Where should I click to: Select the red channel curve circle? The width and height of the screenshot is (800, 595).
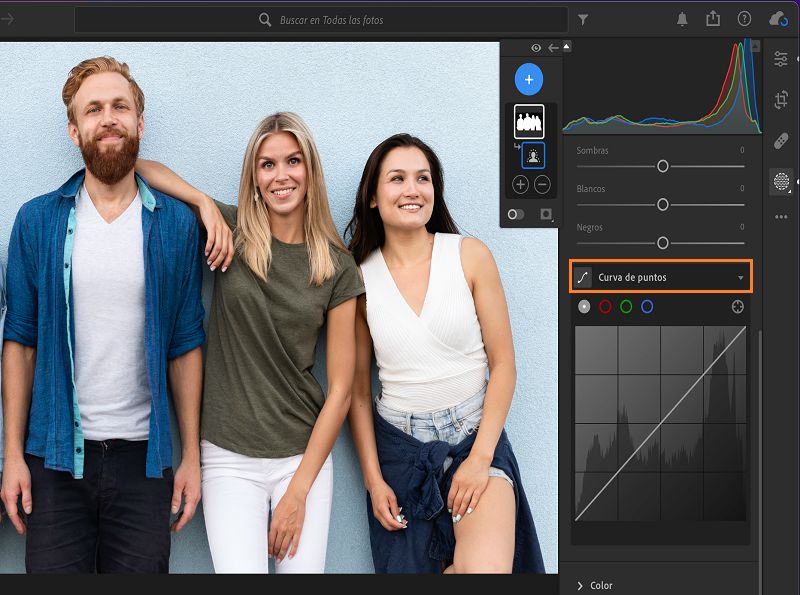coord(605,307)
